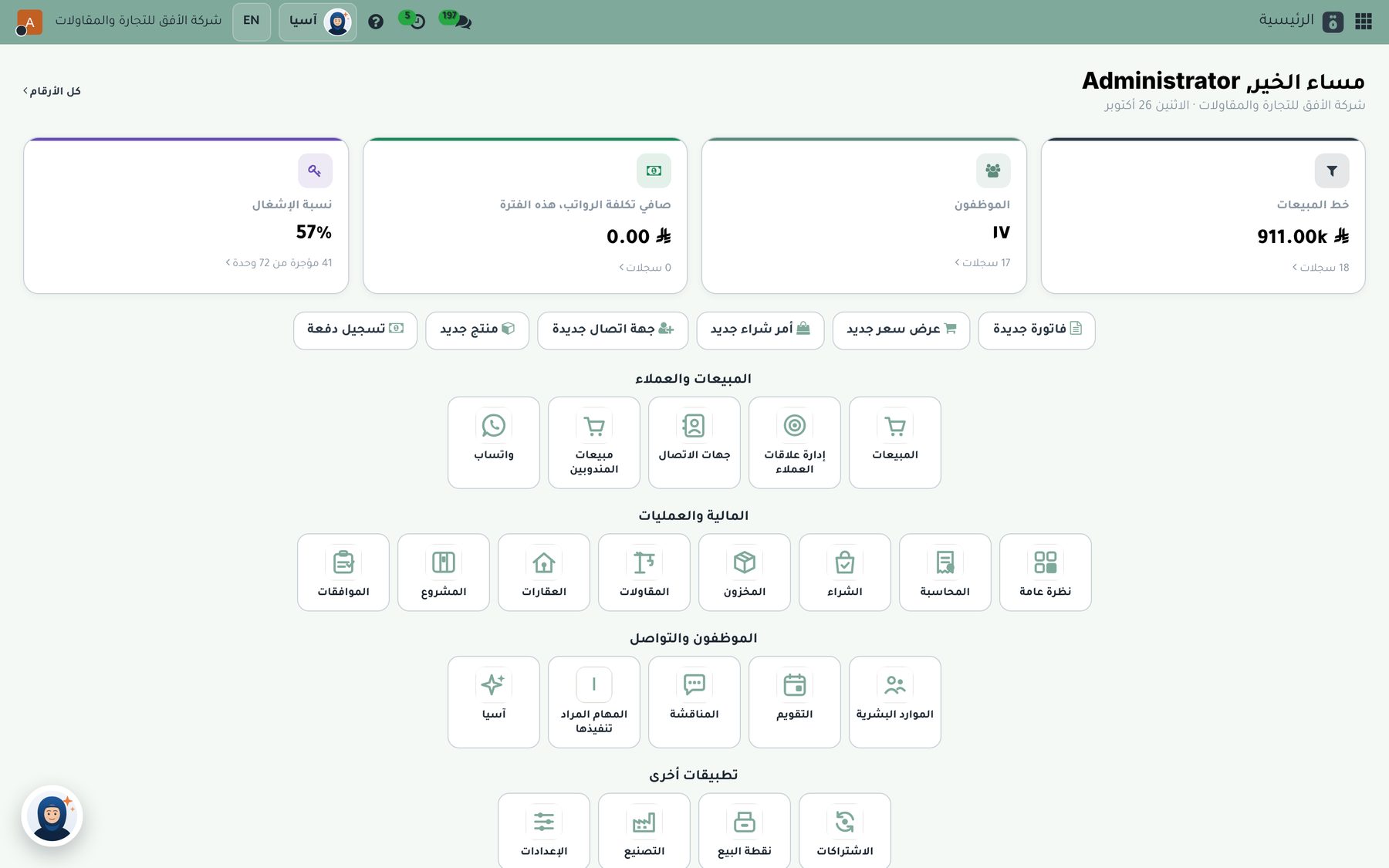
Task: Open the Inventory (المخزون) app
Action: point(745,572)
